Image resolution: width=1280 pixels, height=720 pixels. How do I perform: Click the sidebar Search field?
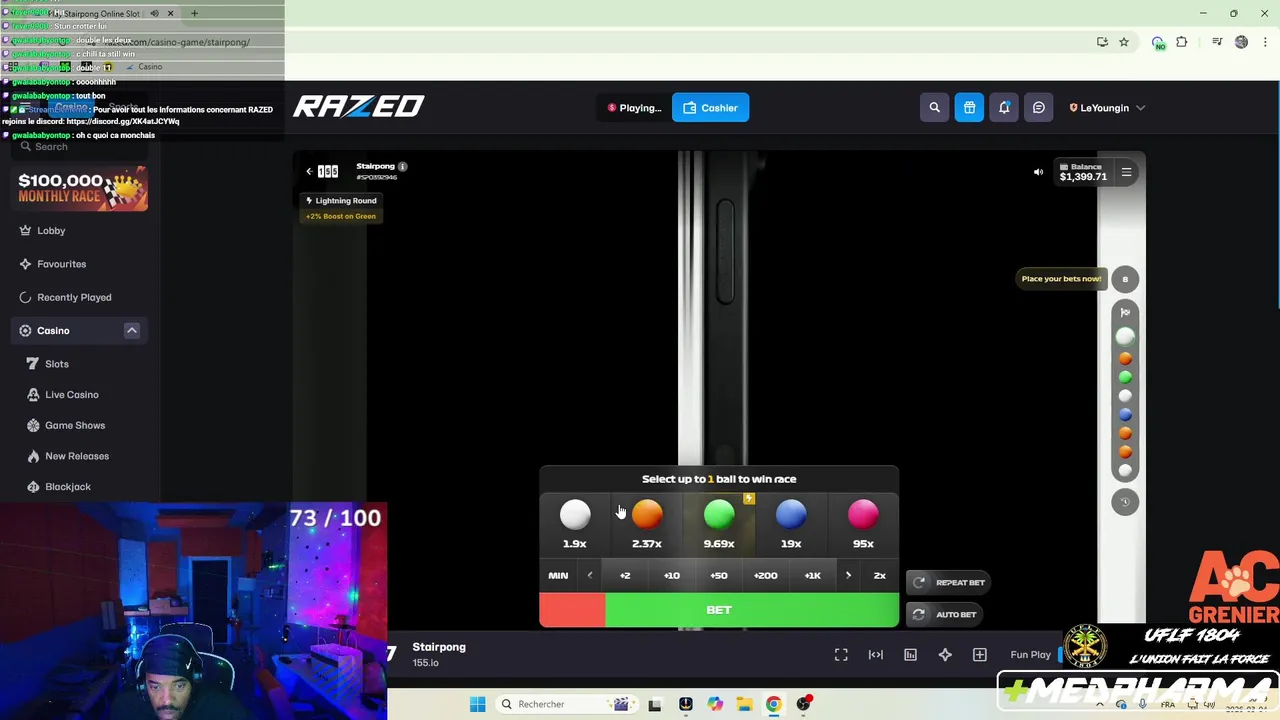point(80,147)
